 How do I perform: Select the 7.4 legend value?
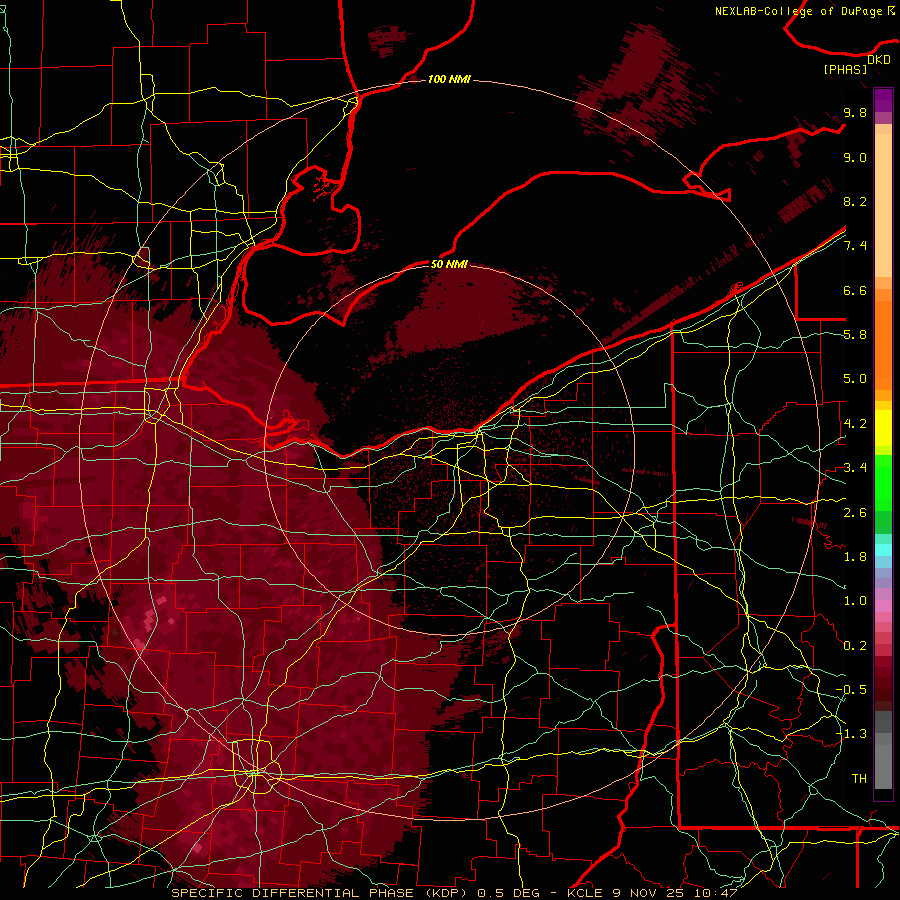(855, 246)
